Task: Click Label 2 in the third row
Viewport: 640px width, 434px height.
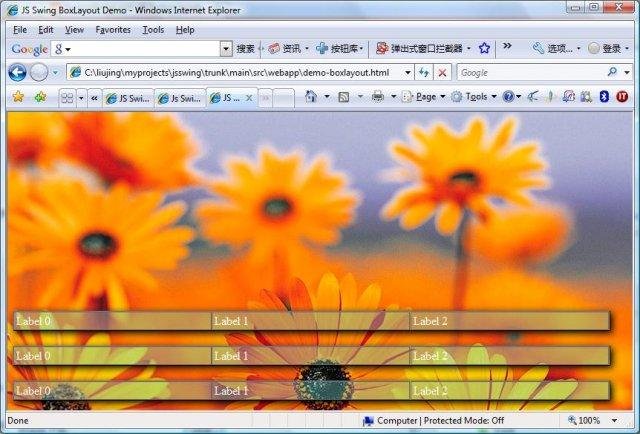Action: [430, 391]
